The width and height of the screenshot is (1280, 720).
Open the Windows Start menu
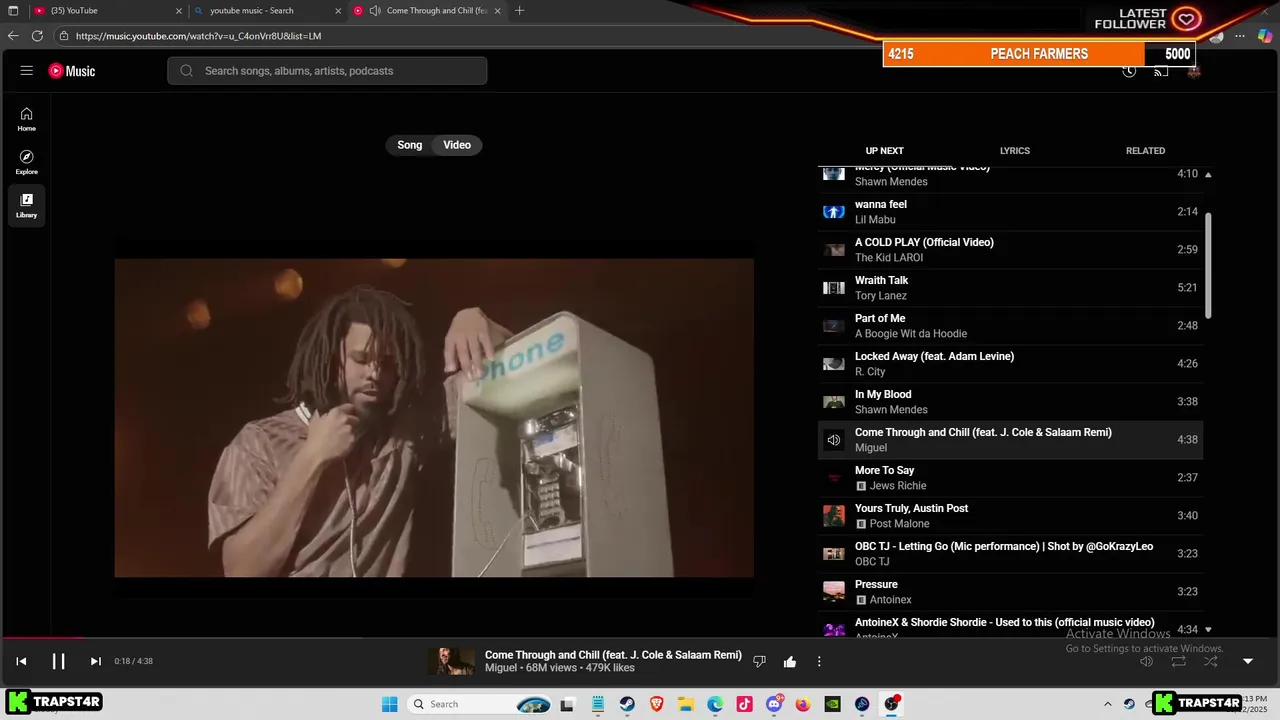click(x=390, y=704)
